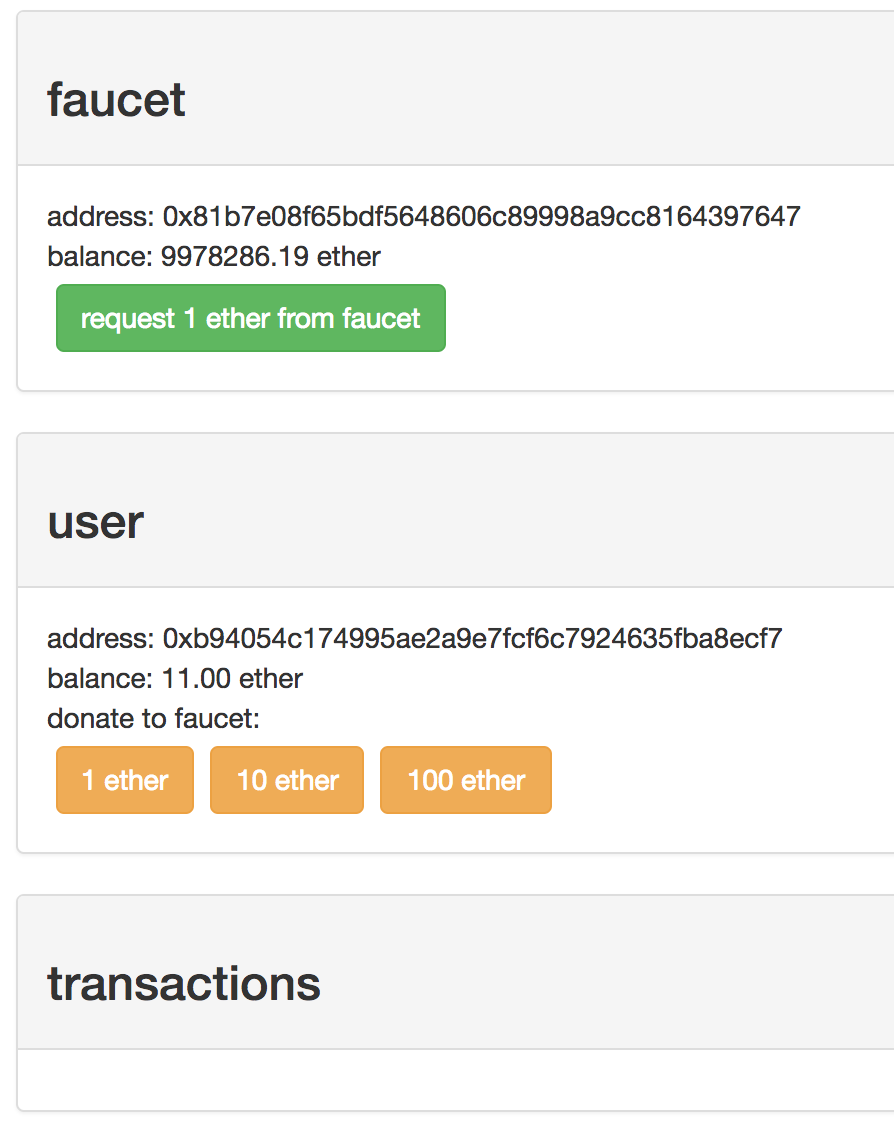Click the "donate to faucet:" label
The height and width of the screenshot is (1136, 894).
[x=153, y=719]
